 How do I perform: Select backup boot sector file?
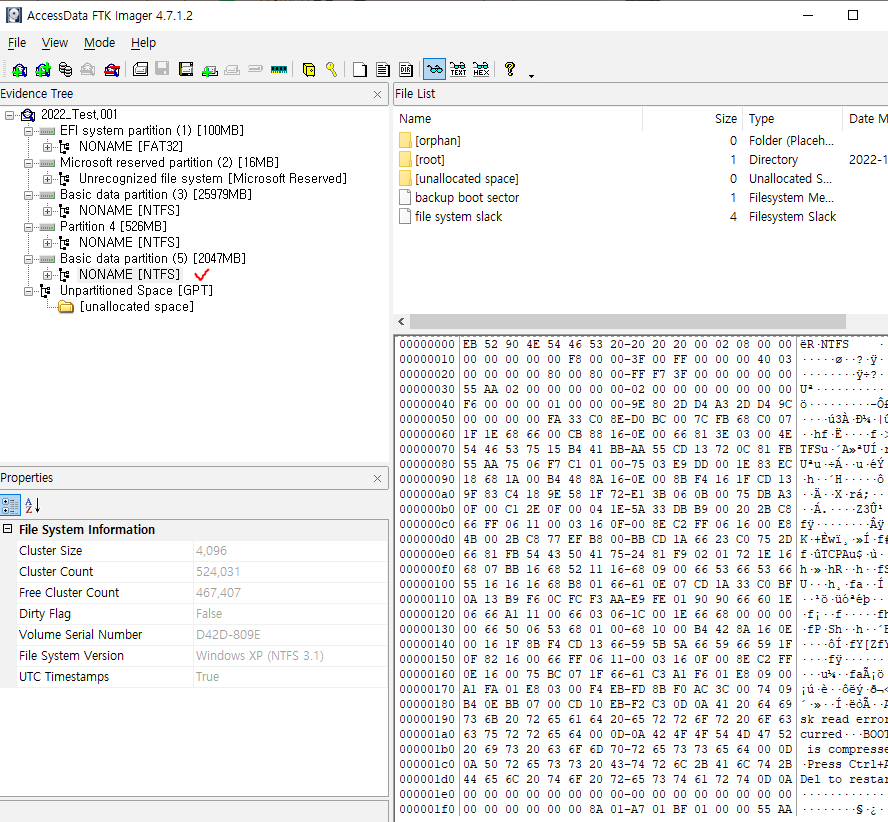[x=467, y=198]
